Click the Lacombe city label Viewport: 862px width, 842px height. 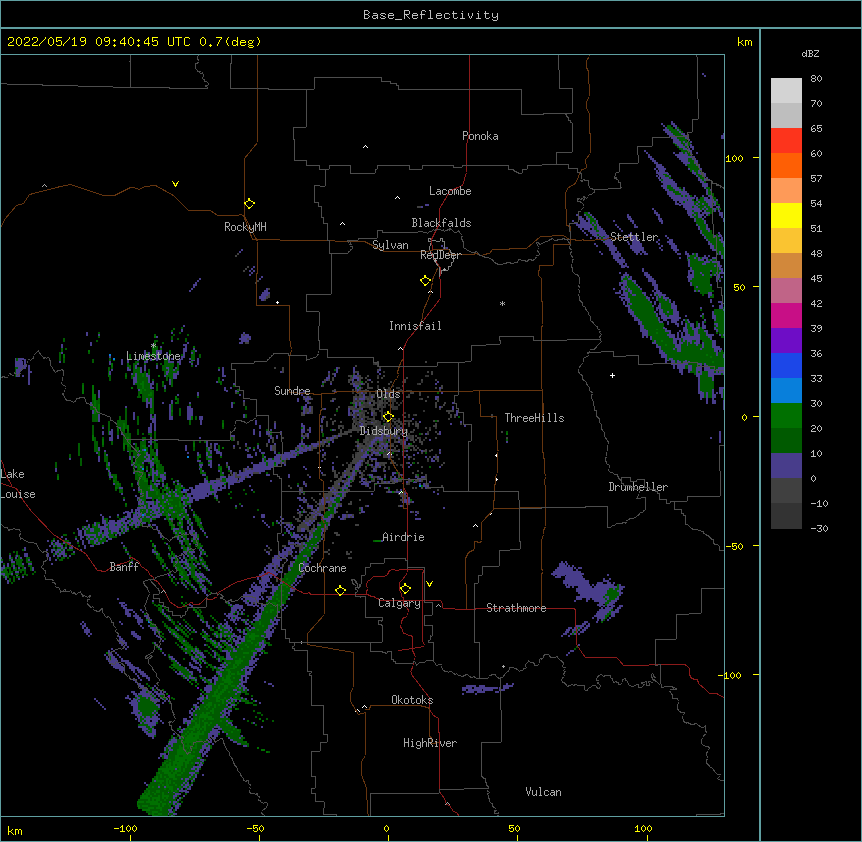tap(450, 191)
